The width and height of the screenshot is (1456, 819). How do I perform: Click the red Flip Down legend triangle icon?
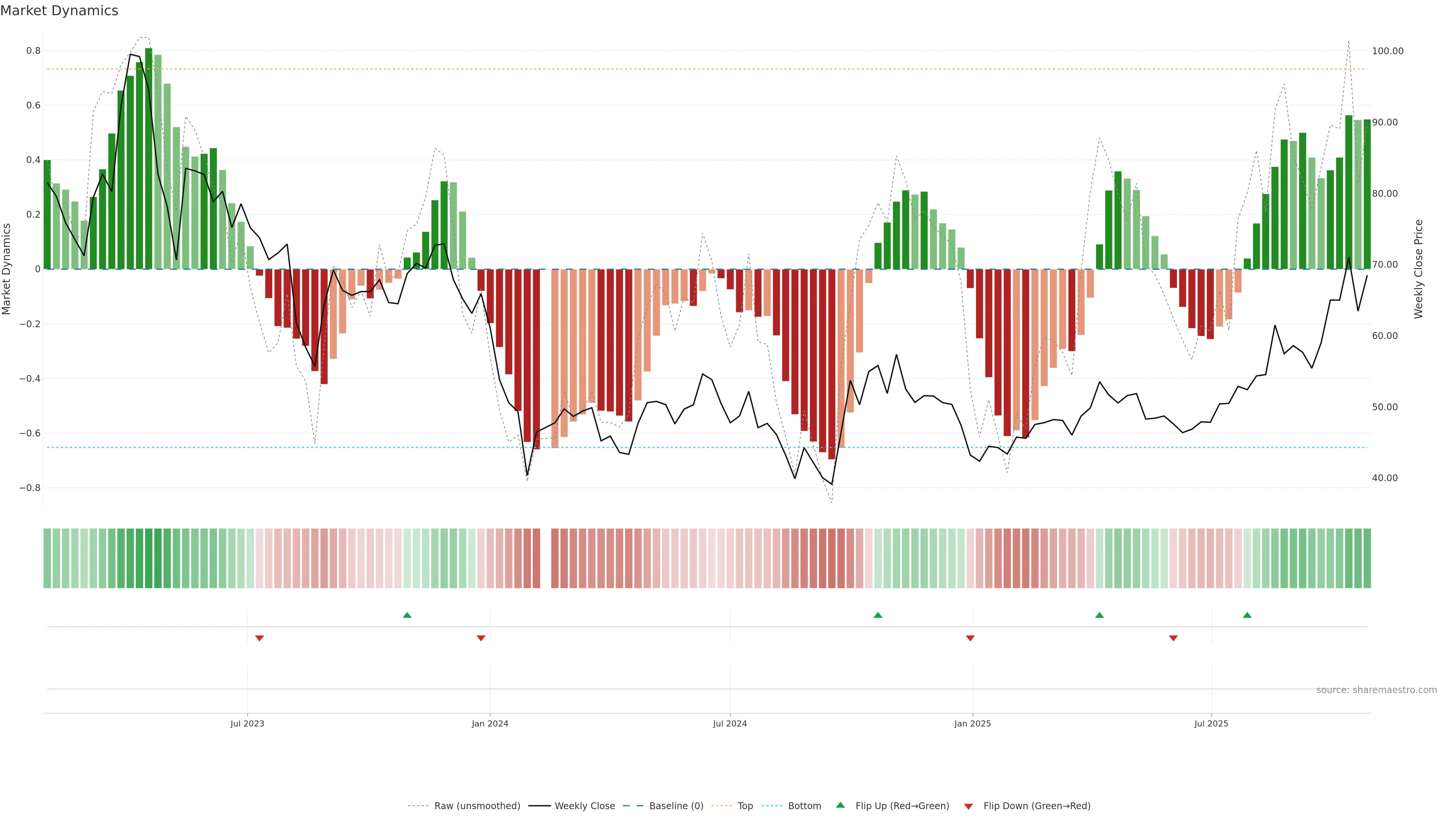968,806
